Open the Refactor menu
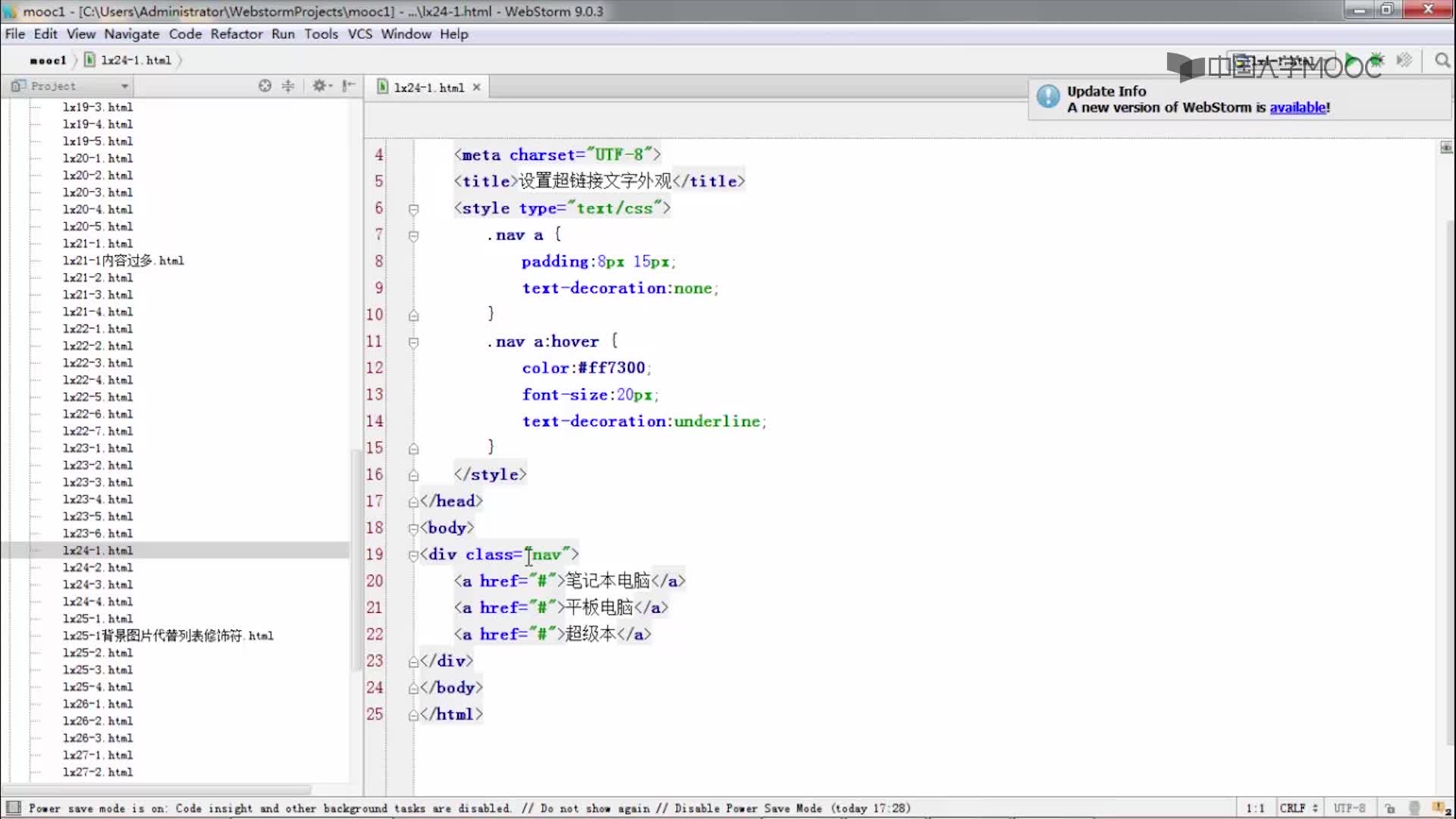The height and width of the screenshot is (819, 1456). click(x=237, y=34)
